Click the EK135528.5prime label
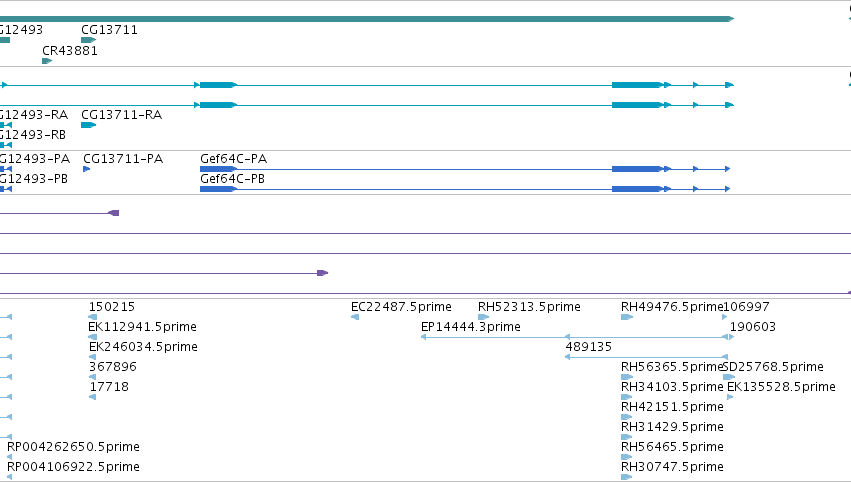Image resolution: width=851 pixels, height=482 pixels. tap(781, 387)
